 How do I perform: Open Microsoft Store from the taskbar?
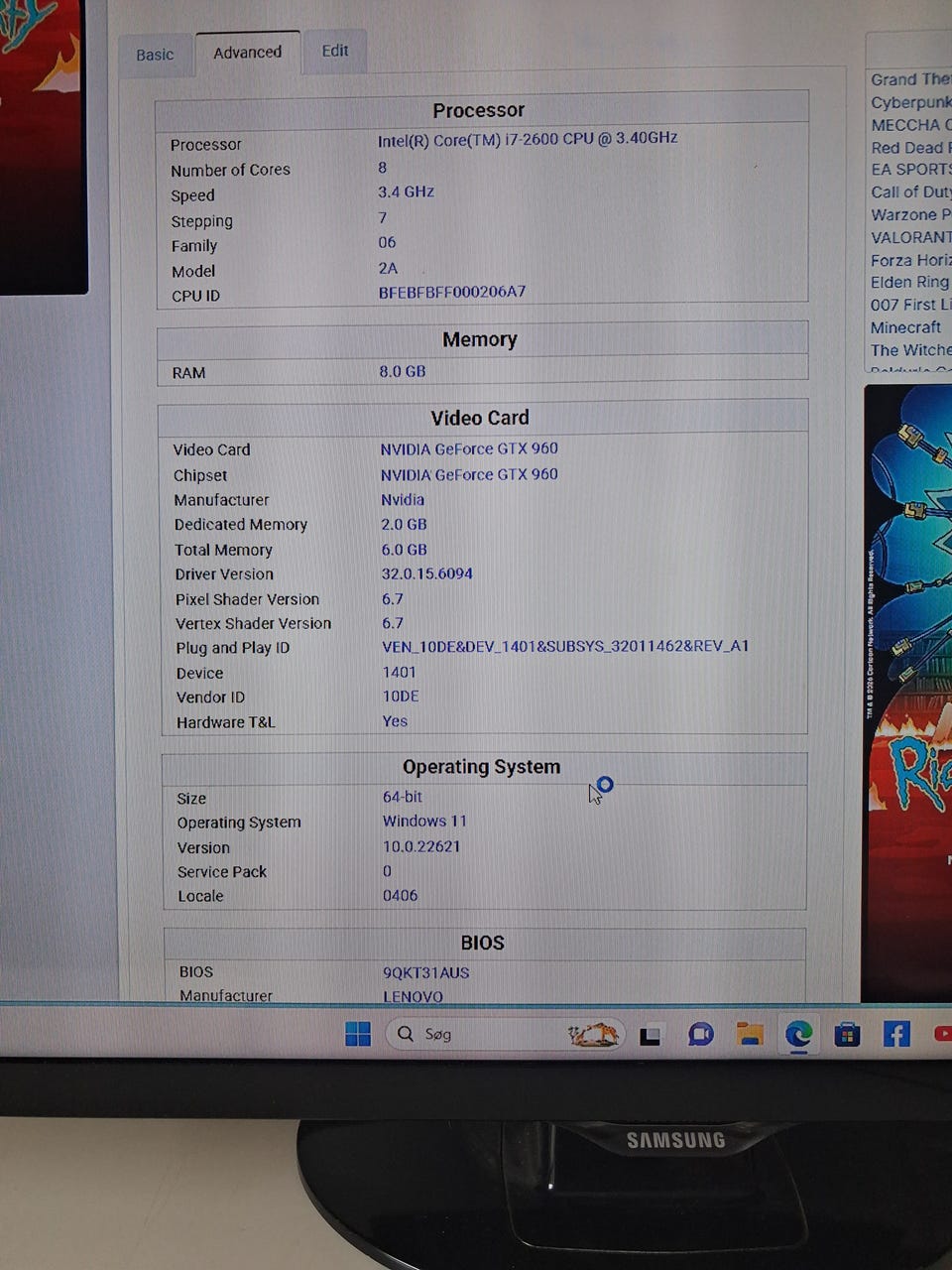847,1035
